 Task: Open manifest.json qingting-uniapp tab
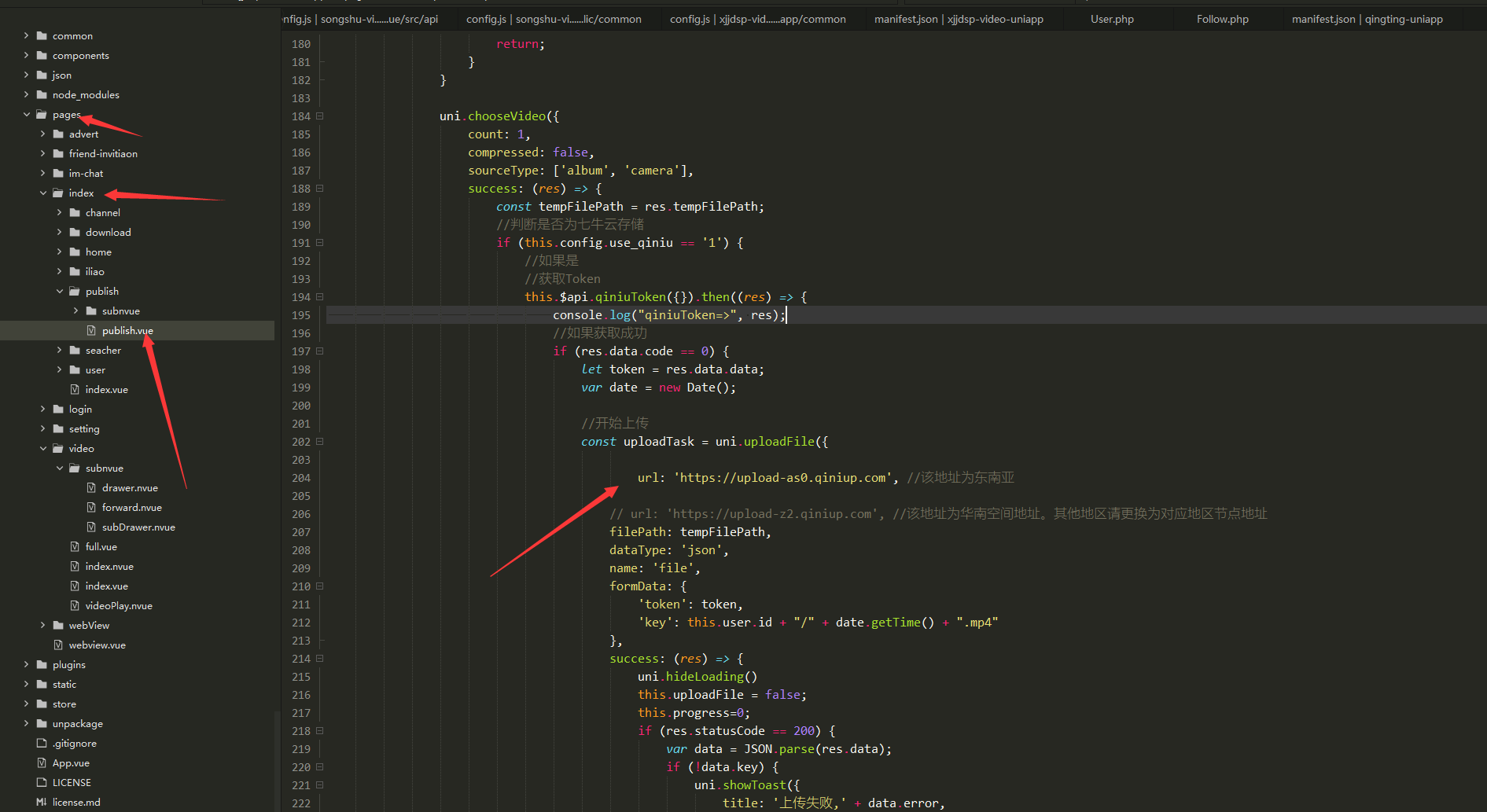1367,19
